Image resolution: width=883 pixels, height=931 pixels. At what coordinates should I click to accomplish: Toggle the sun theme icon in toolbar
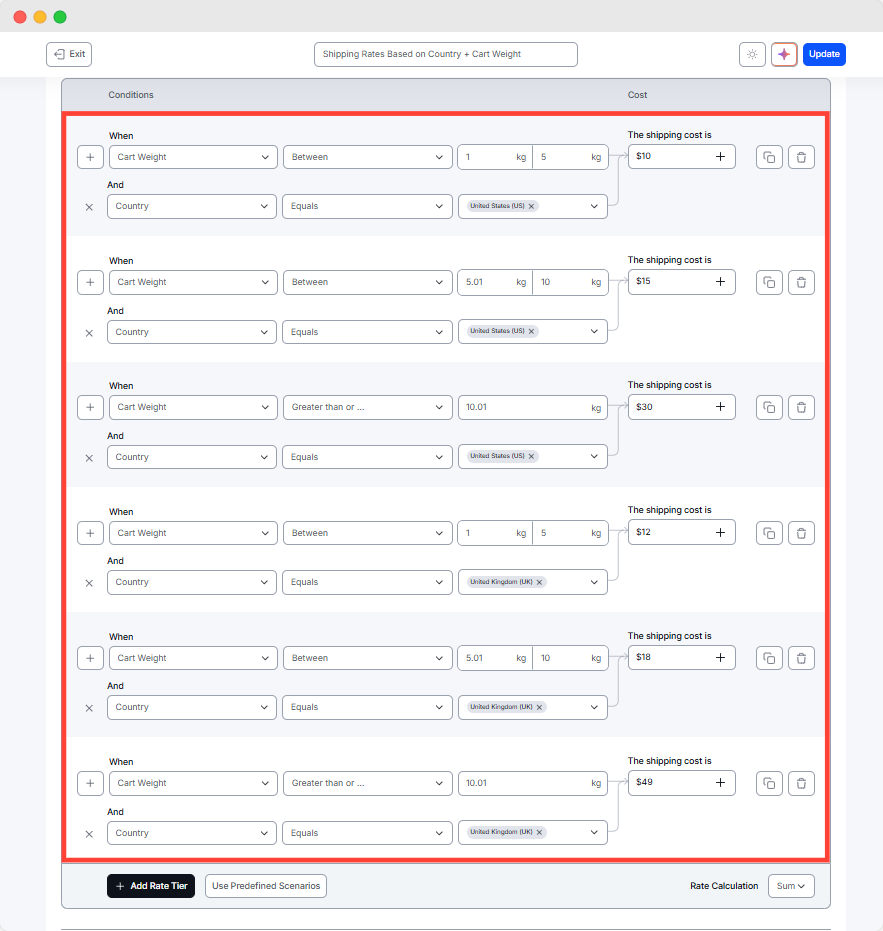tap(752, 54)
